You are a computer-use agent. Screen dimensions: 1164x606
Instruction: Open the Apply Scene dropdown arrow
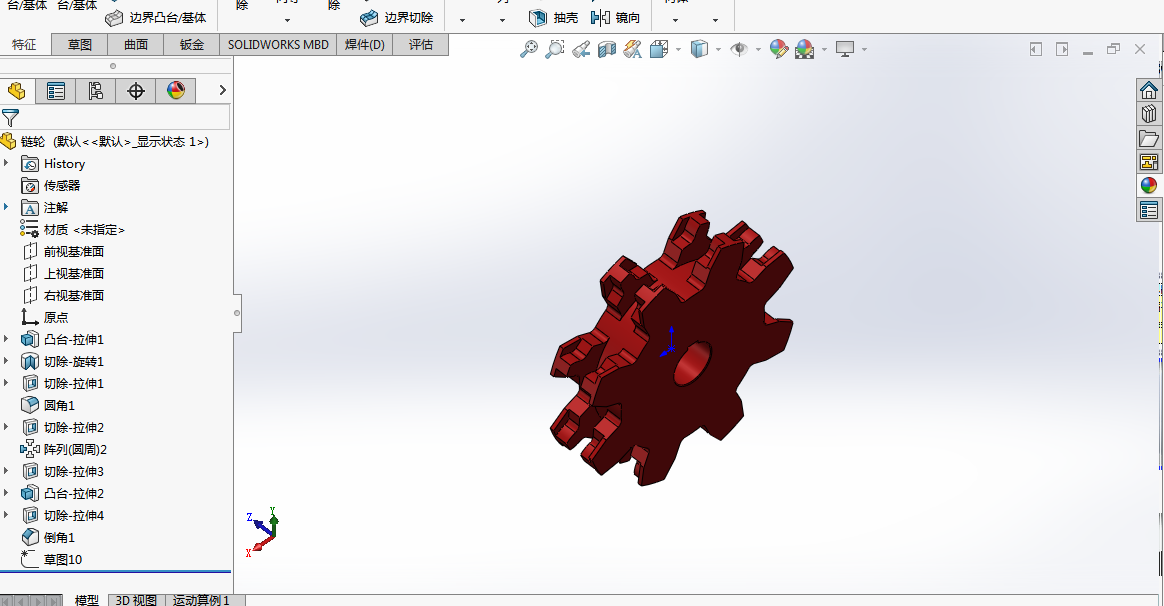(x=824, y=50)
